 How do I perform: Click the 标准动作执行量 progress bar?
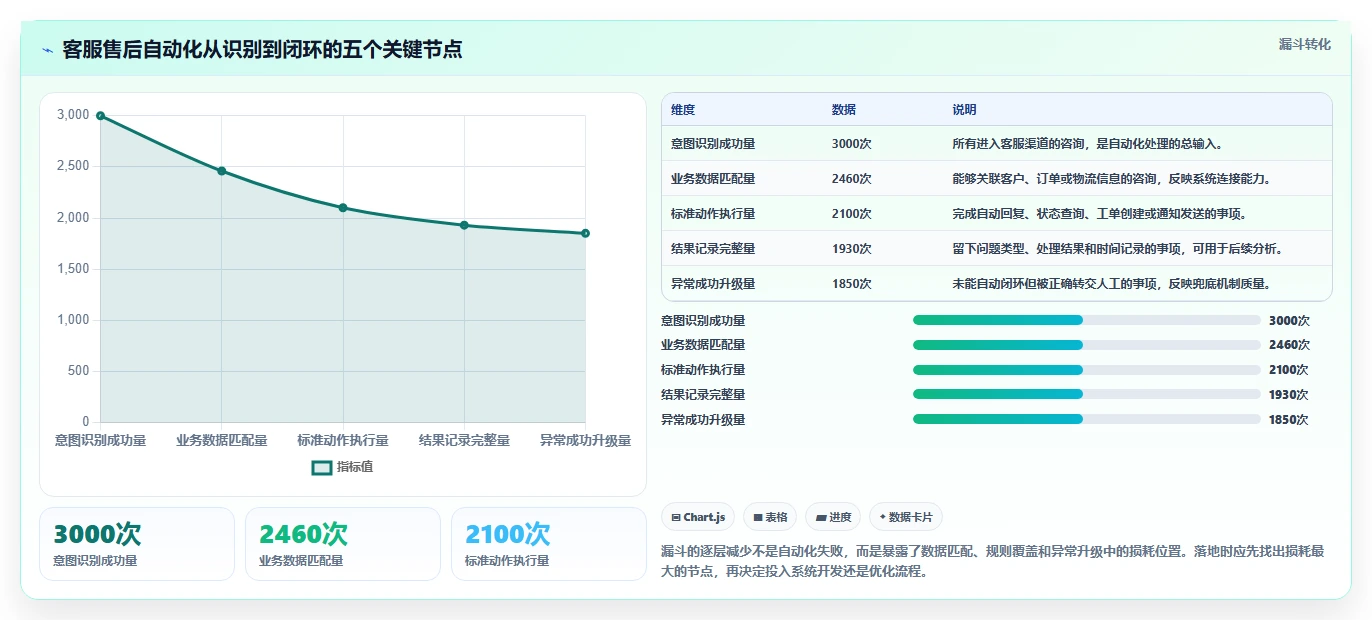pos(1086,370)
